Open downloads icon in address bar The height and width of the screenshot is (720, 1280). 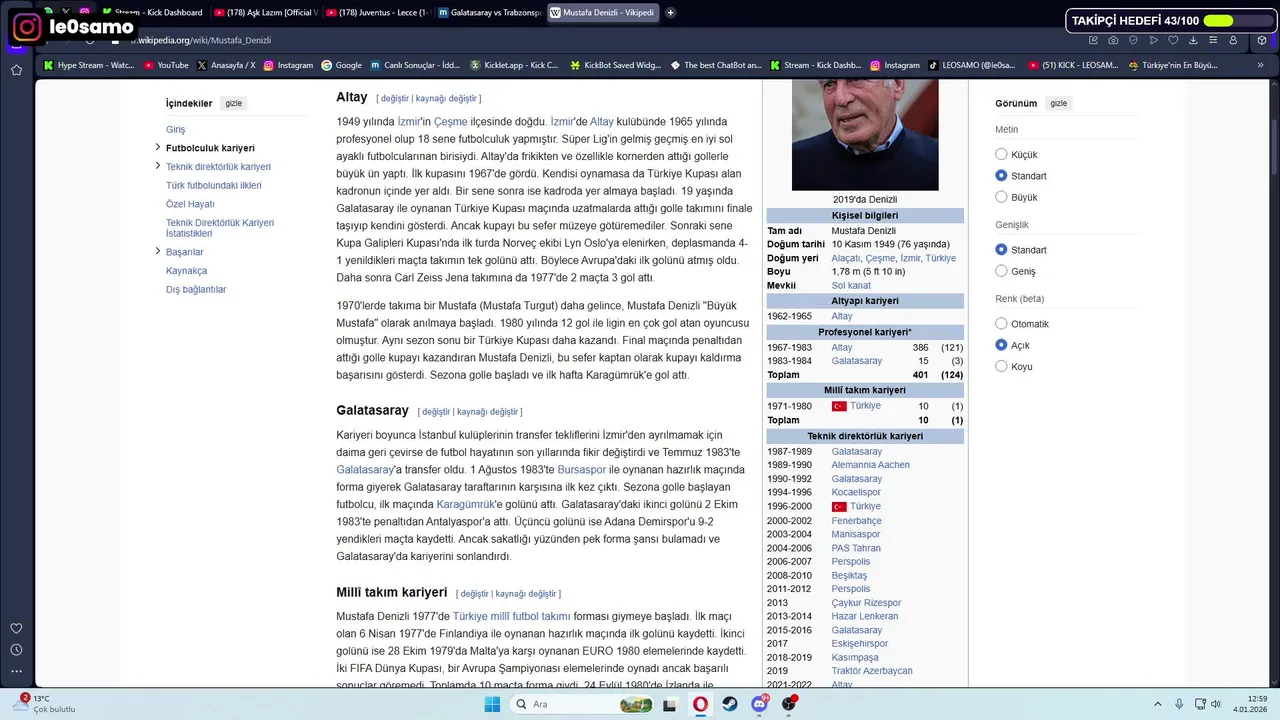(1193, 40)
